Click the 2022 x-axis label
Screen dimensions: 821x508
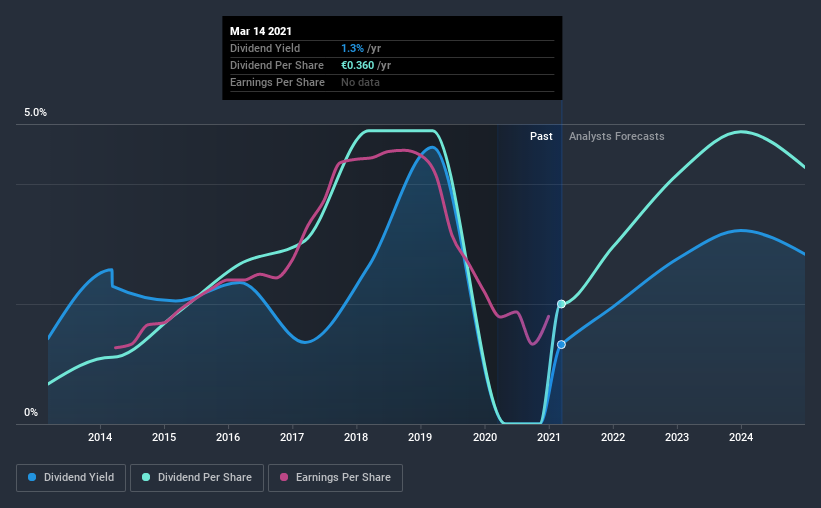[613, 437]
